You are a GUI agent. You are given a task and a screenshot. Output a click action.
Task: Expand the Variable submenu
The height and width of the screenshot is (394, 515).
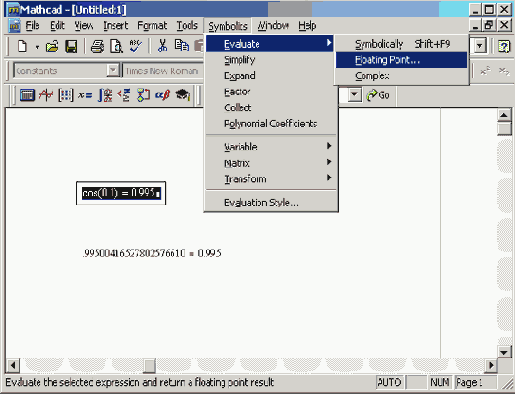pos(271,146)
